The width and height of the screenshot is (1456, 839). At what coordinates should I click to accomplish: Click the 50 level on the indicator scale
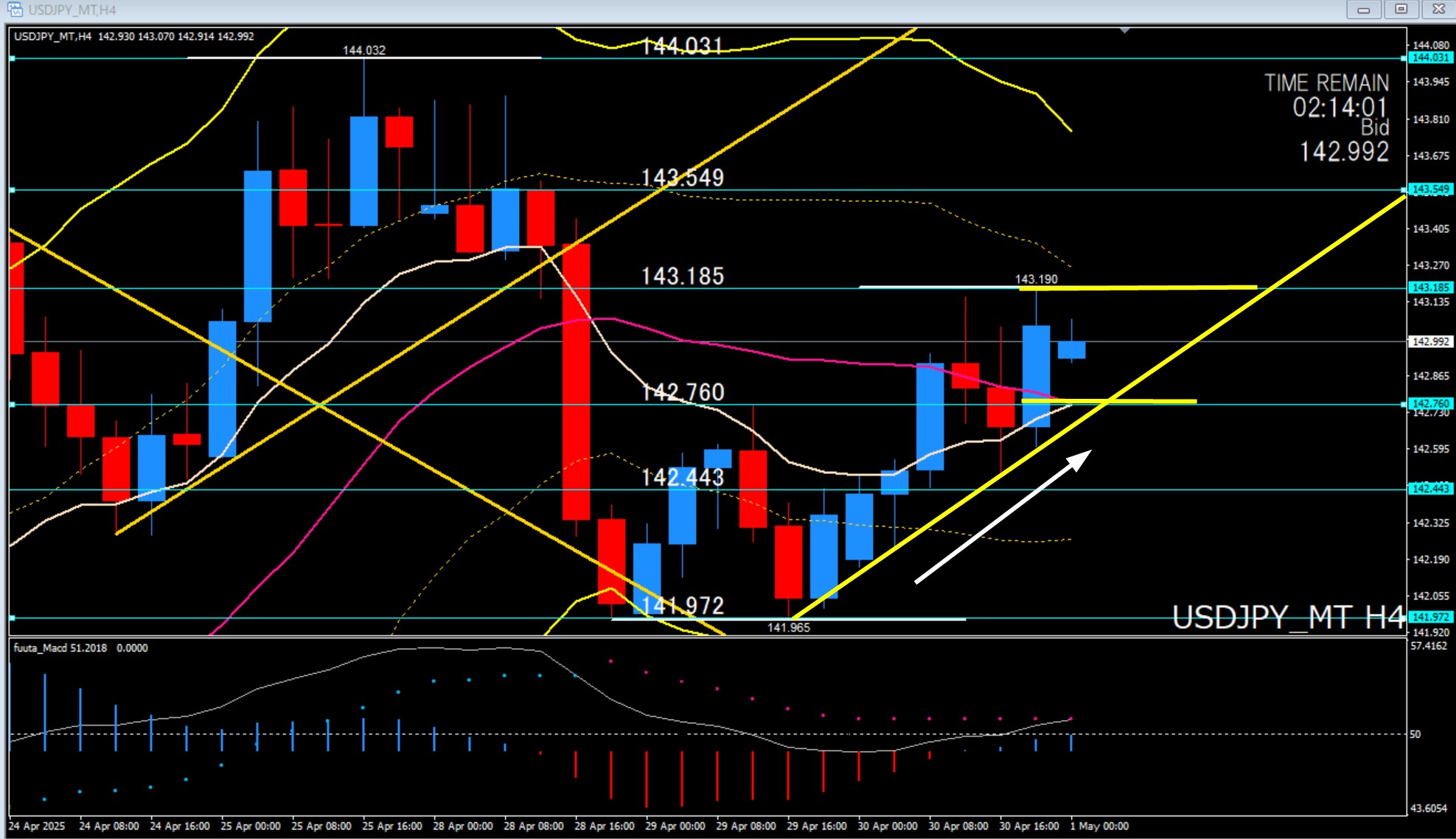click(1415, 734)
